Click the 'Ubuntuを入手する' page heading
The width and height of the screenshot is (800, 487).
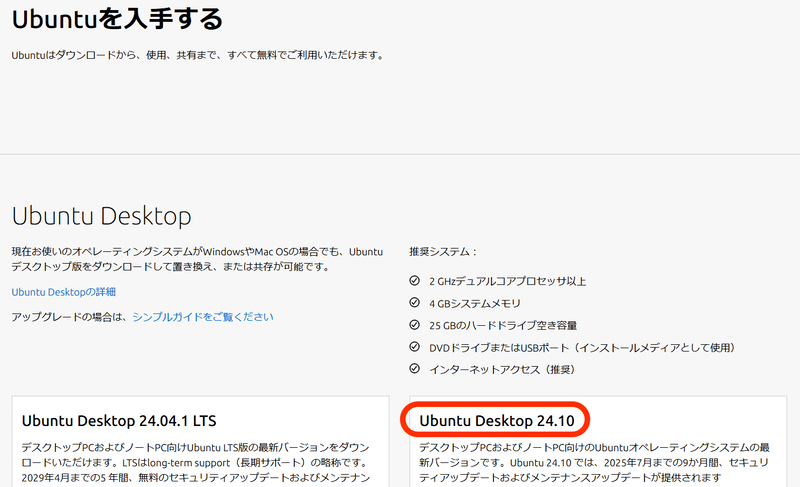117,19
